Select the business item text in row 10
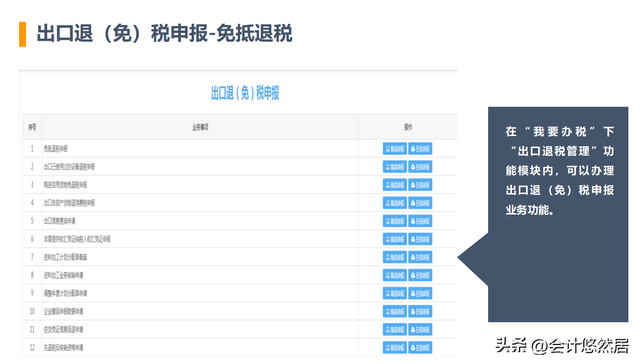Image resolution: width=640 pixels, height=364 pixels. (x=63, y=311)
